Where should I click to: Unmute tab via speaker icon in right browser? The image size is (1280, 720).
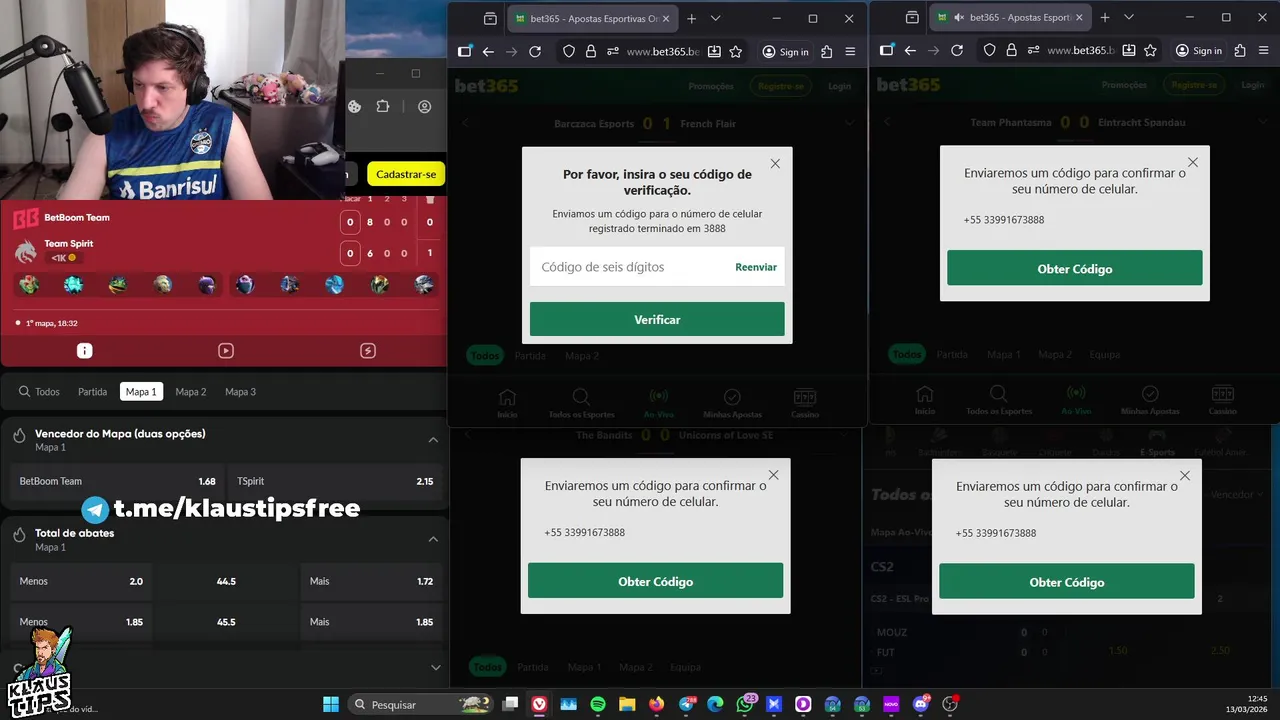[x=958, y=18]
